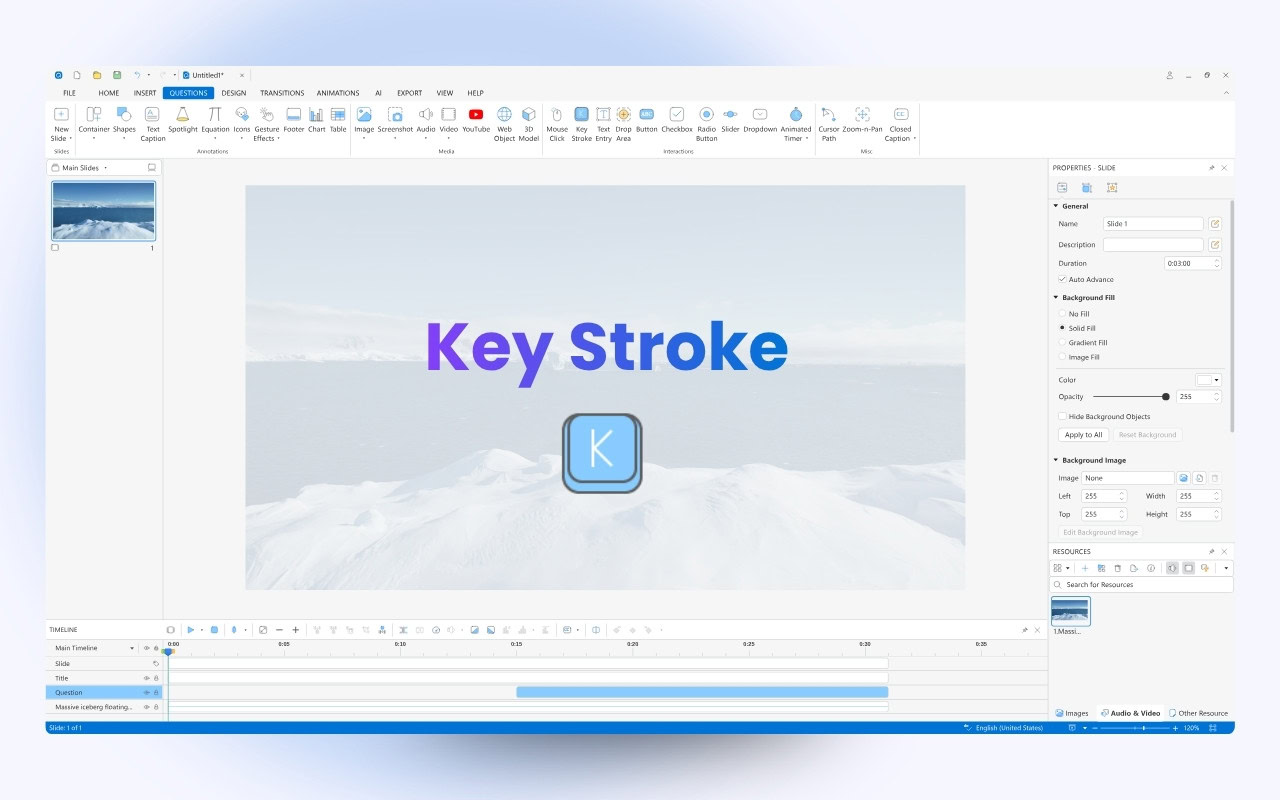The height and width of the screenshot is (800, 1280).
Task: Collapse the Background Fill section
Action: (x=1055, y=297)
